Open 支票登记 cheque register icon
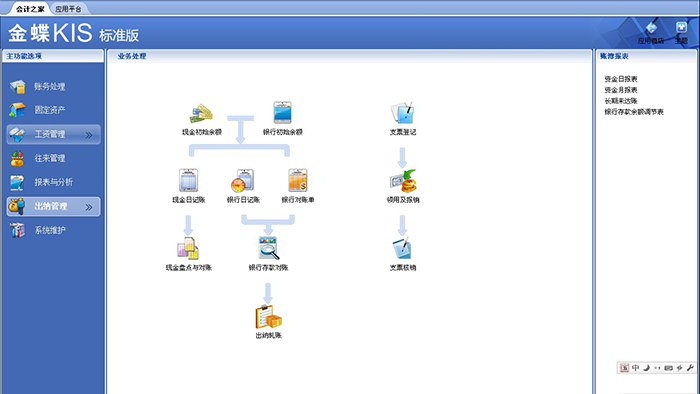Image resolution: width=700 pixels, height=394 pixels. [x=402, y=112]
